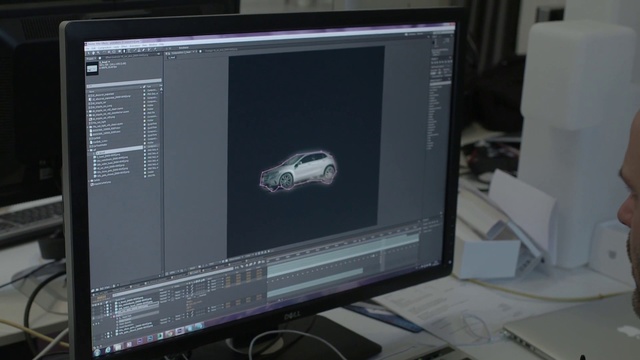Select the Selection arrow tool
The image size is (640, 360).
(89, 53)
